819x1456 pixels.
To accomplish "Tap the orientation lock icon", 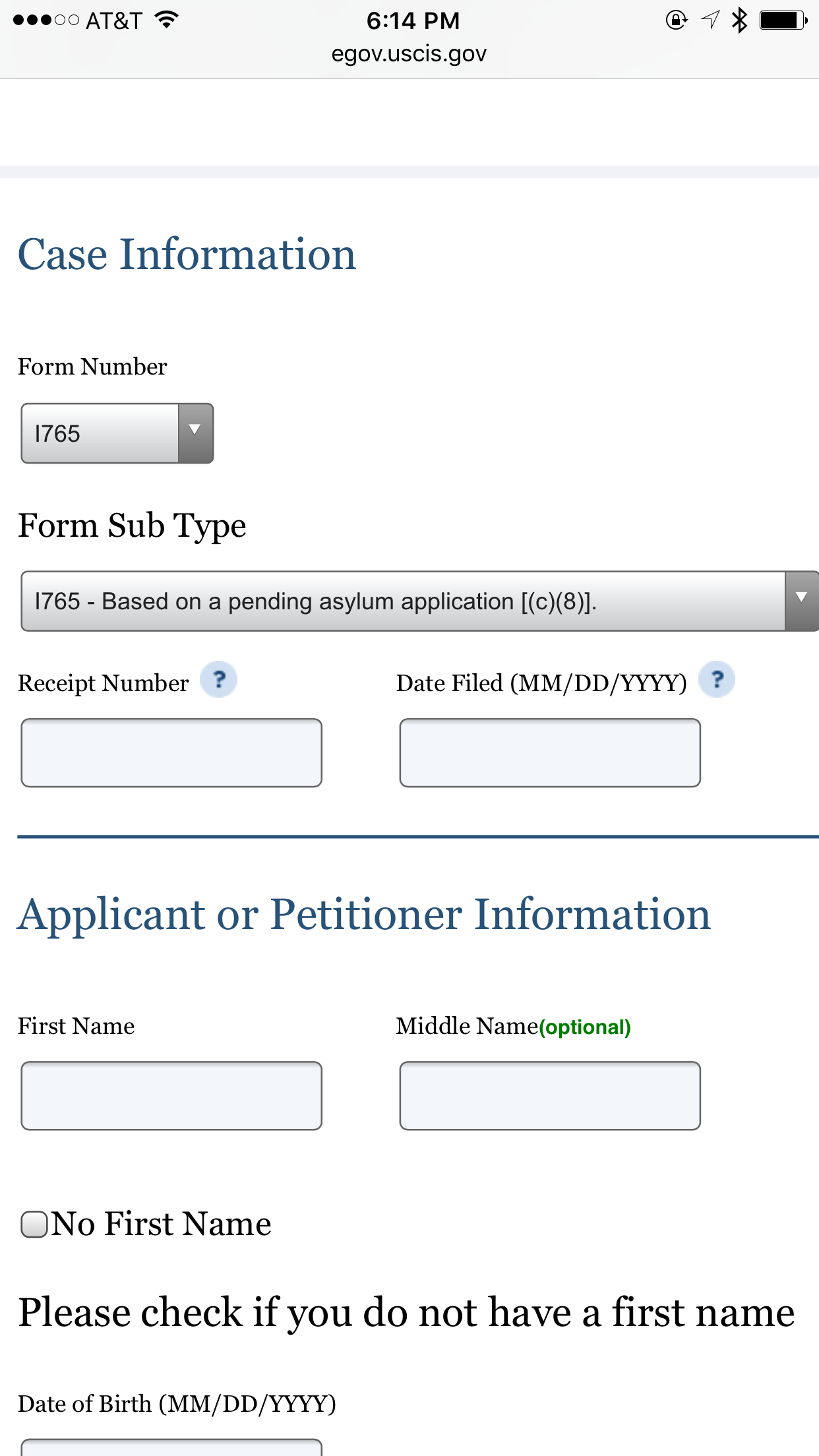I will point(676,20).
